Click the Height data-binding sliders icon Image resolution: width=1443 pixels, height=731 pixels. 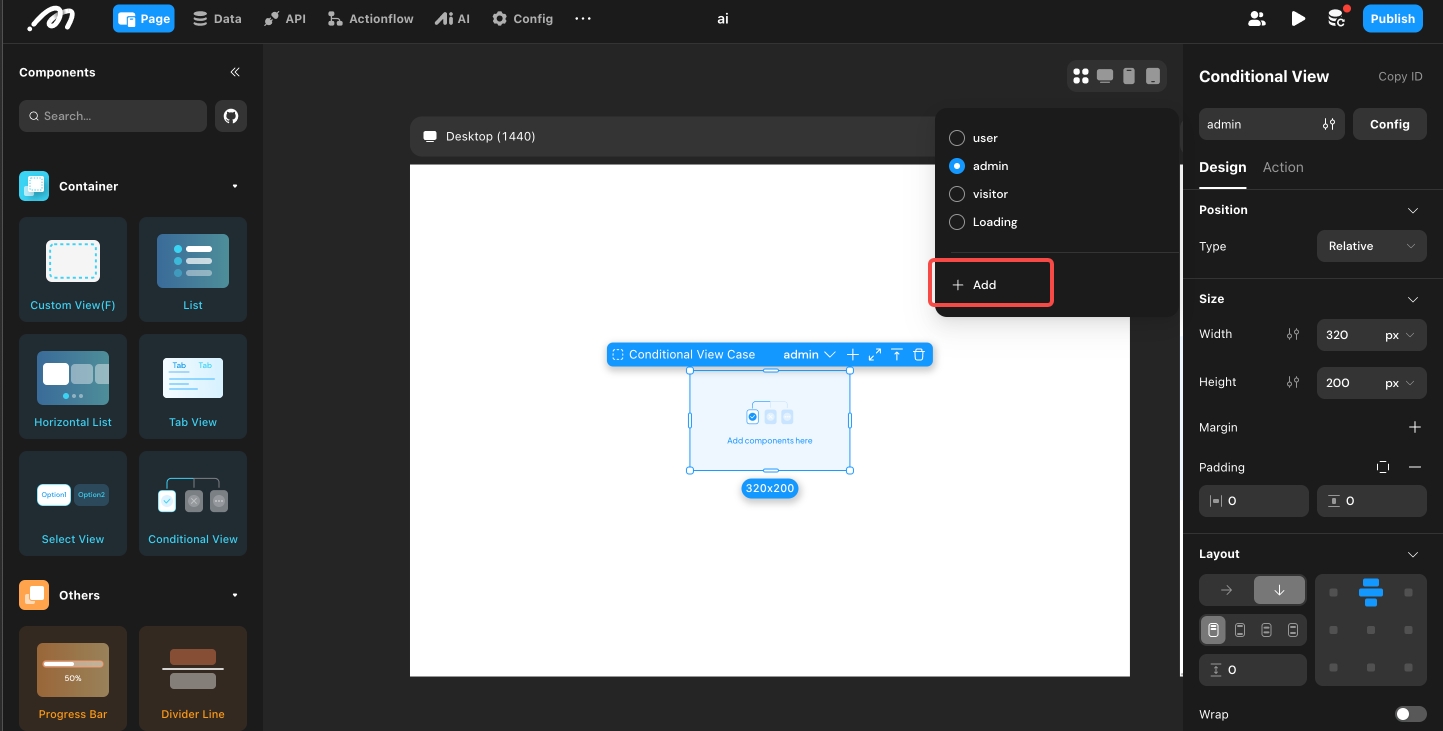point(1293,382)
